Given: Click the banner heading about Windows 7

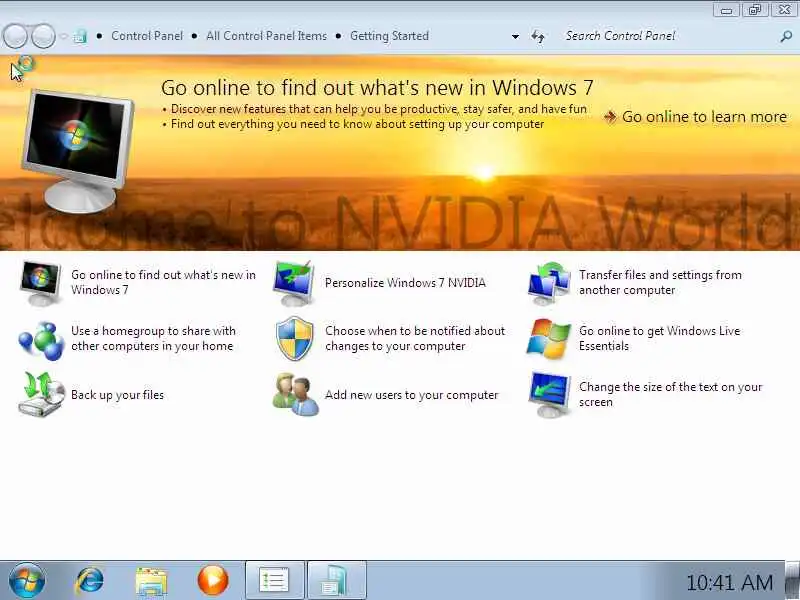Looking at the screenshot, I should [x=377, y=88].
